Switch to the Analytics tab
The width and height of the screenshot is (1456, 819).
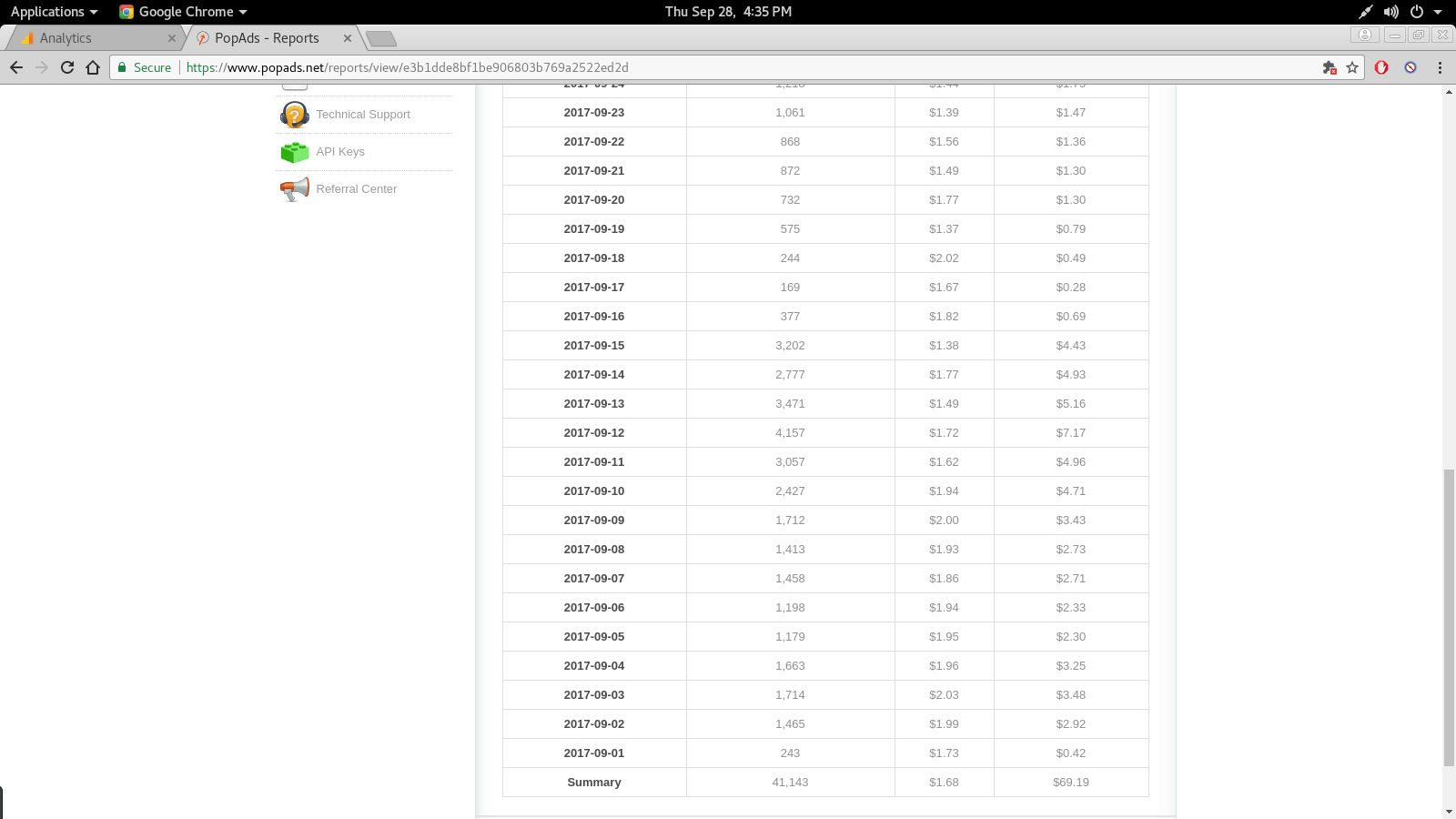coord(91,38)
